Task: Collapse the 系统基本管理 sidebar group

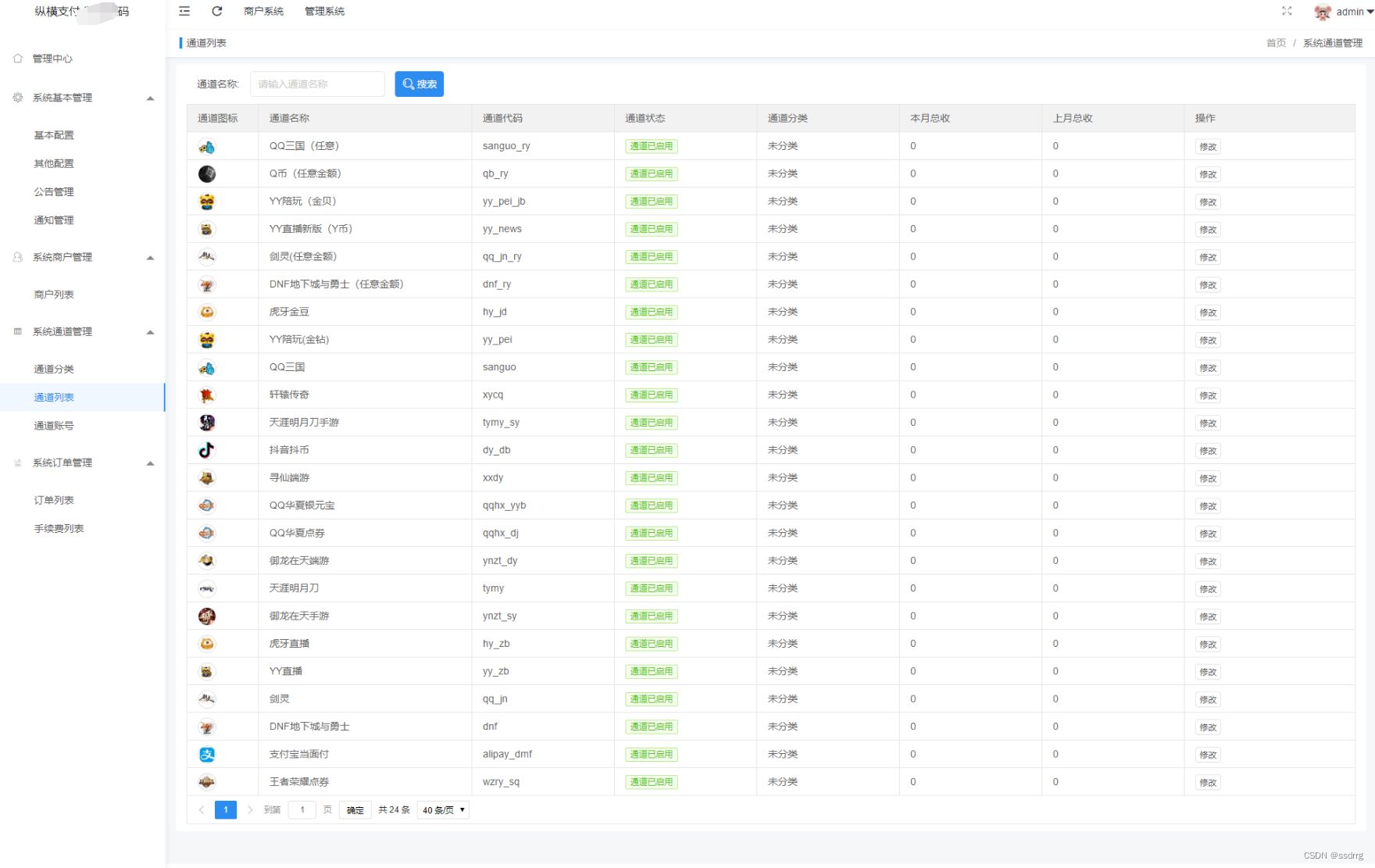Action: [150, 98]
